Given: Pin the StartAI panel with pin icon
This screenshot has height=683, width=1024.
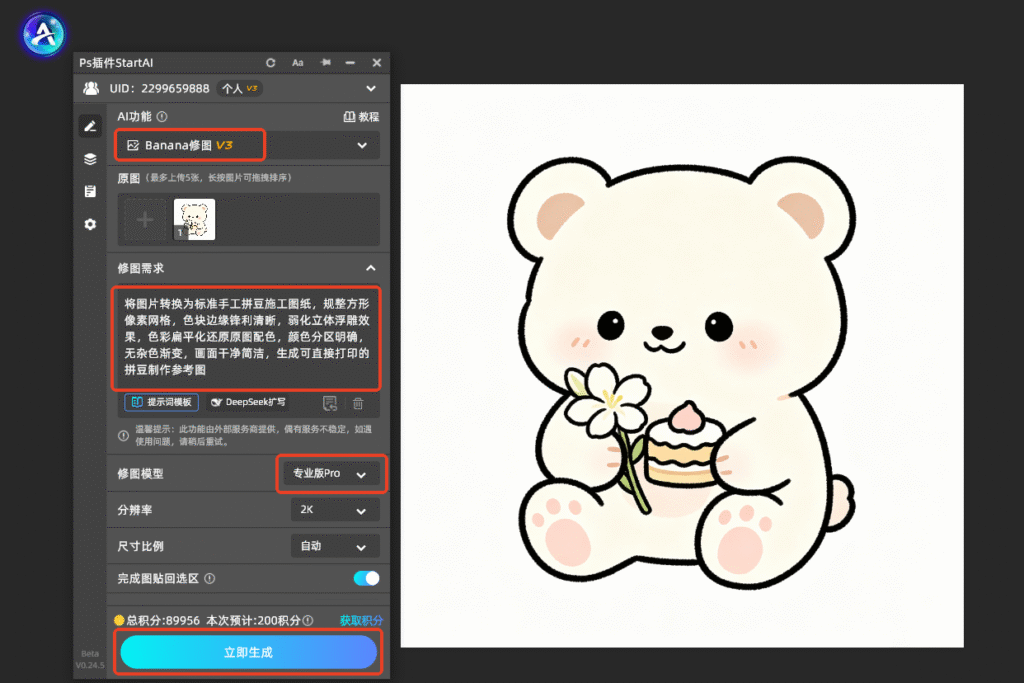Looking at the screenshot, I should point(325,63).
